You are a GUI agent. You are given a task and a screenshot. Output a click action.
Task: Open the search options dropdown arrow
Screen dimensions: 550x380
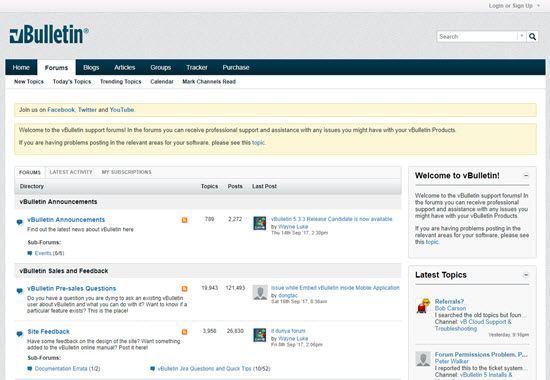pyautogui.click(x=522, y=36)
